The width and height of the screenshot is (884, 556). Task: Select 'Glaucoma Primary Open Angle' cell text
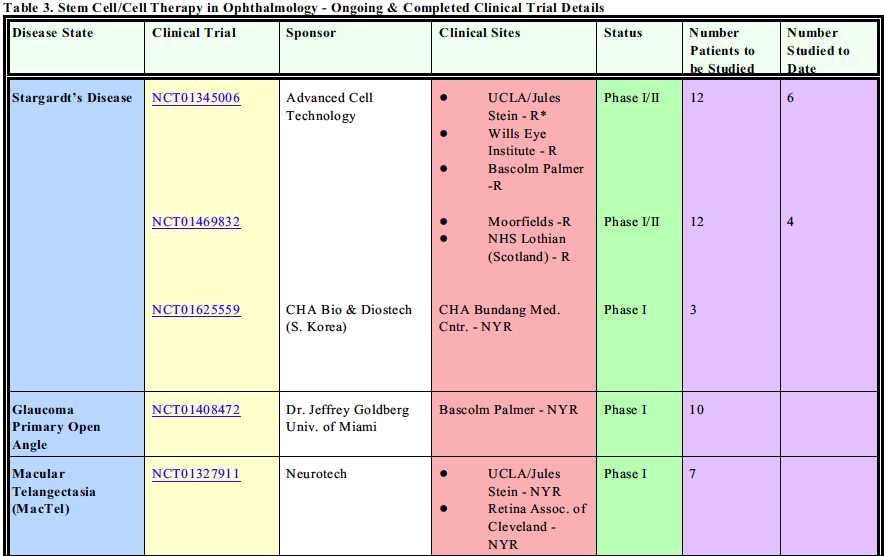coord(56,427)
